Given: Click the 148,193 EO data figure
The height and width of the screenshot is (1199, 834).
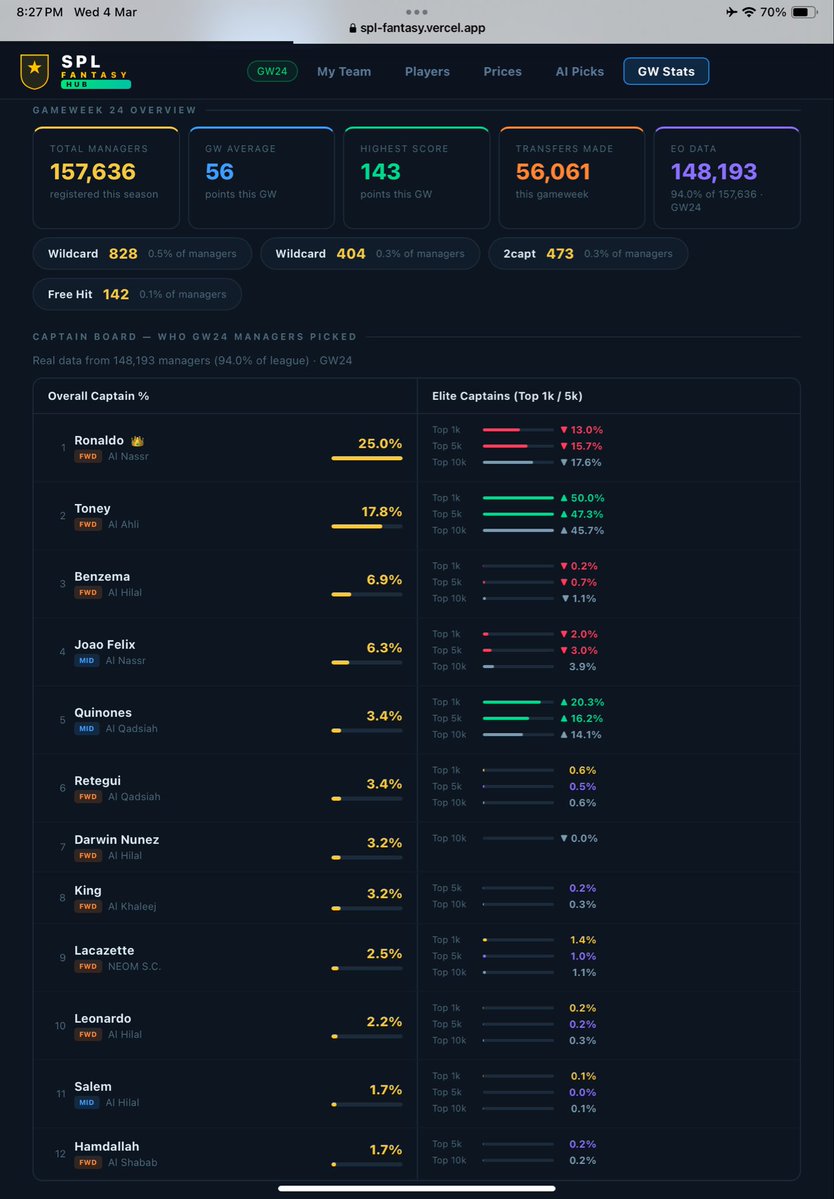Looking at the screenshot, I should (x=714, y=171).
